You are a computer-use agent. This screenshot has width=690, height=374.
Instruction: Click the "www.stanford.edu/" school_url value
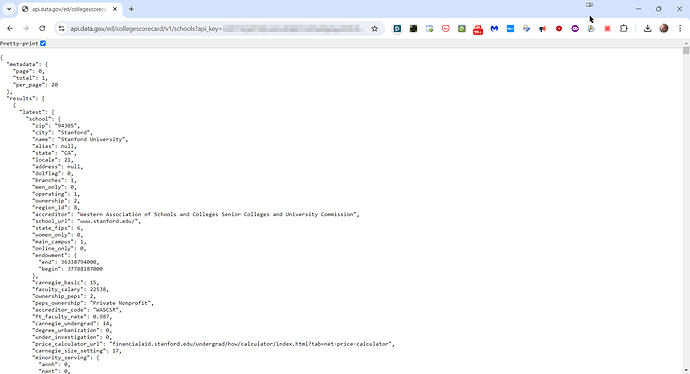(x=108, y=221)
